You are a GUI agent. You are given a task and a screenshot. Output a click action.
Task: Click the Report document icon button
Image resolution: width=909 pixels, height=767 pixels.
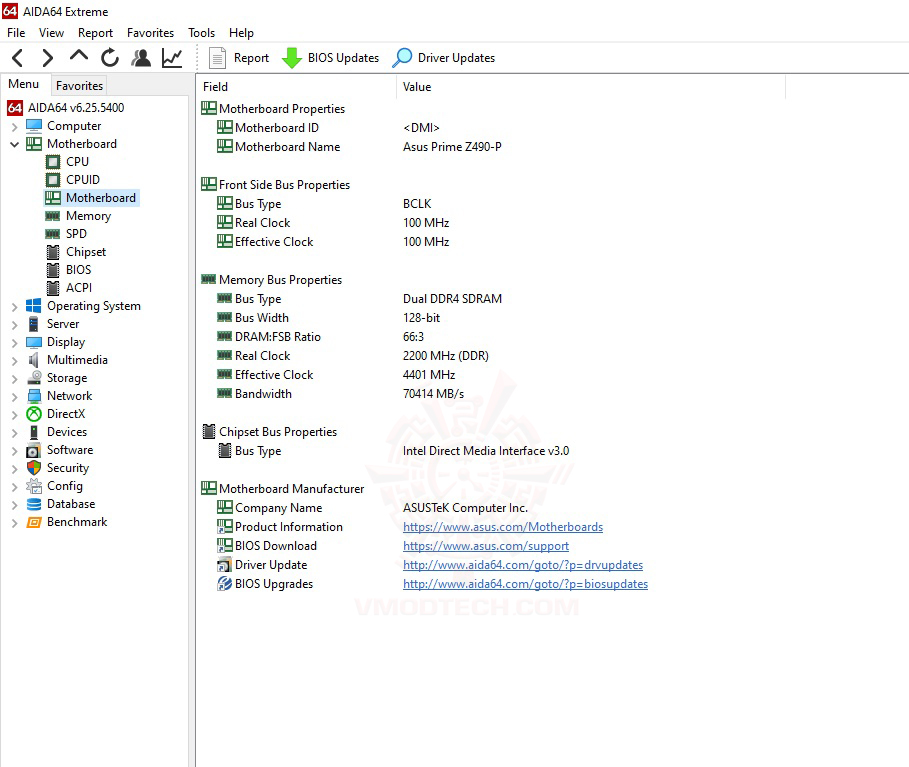[239, 58]
